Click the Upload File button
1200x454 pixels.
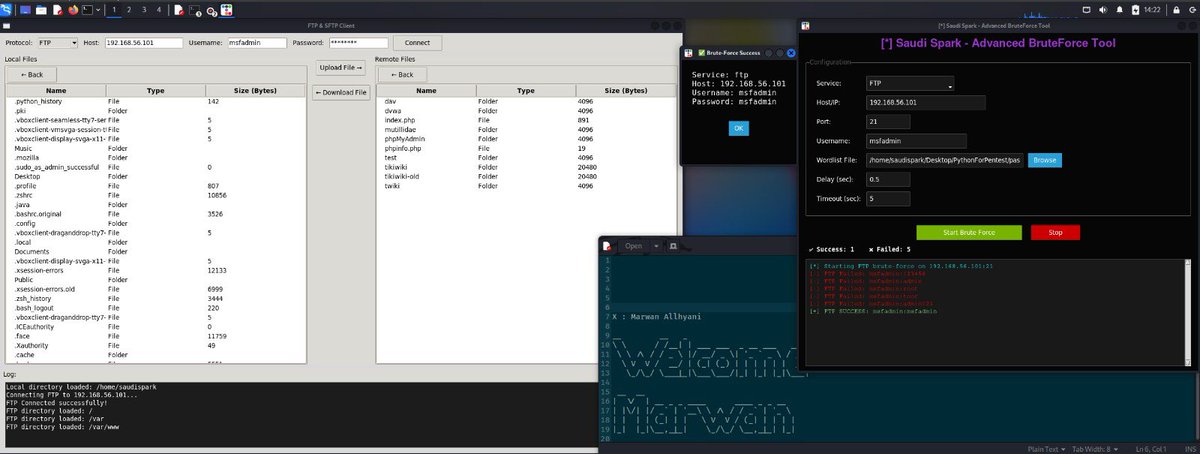[x=339, y=68]
